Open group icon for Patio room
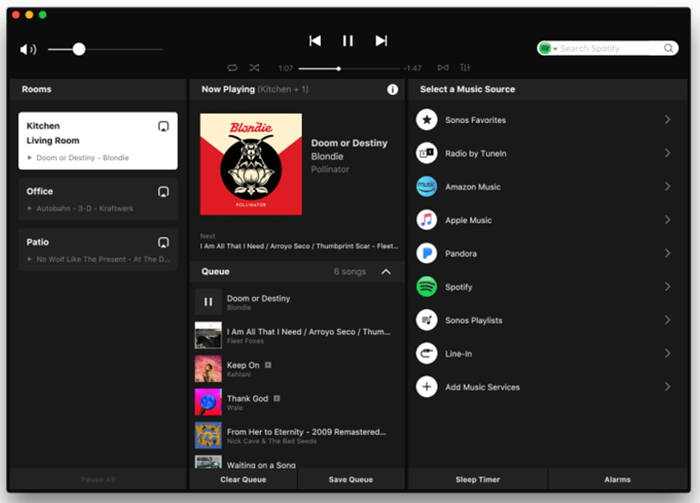This screenshot has width=700, height=503. 163,242
